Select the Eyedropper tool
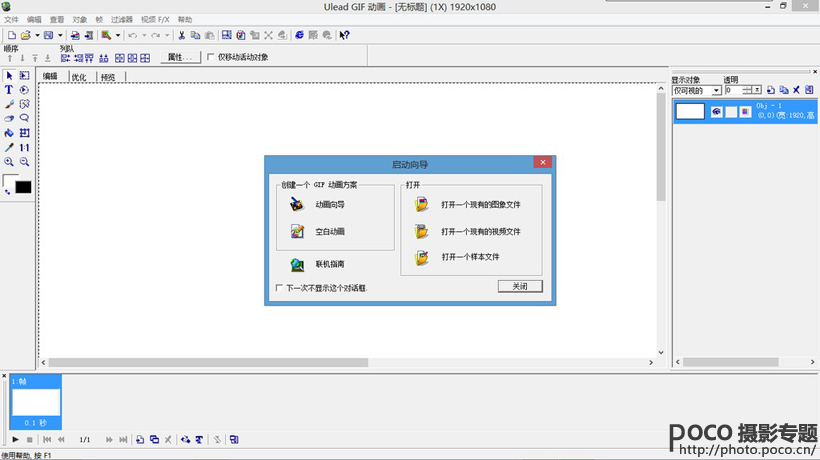Image resolution: width=820 pixels, height=460 pixels. click(x=9, y=147)
